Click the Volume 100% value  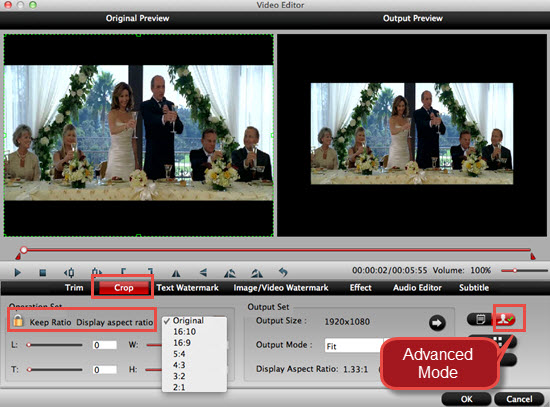[x=480, y=271]
